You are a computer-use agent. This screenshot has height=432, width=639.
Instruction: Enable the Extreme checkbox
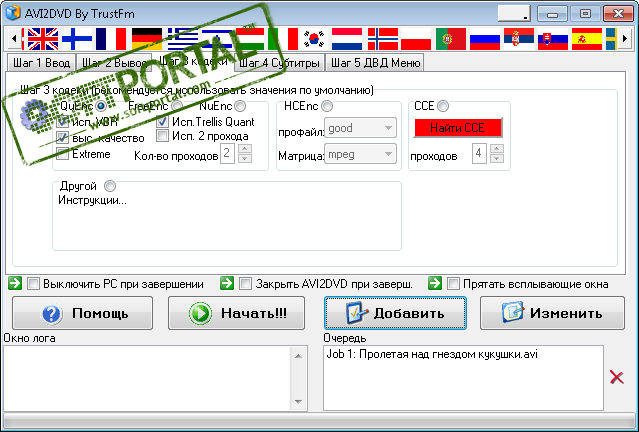pyautogui.click(x=62, y=154)
